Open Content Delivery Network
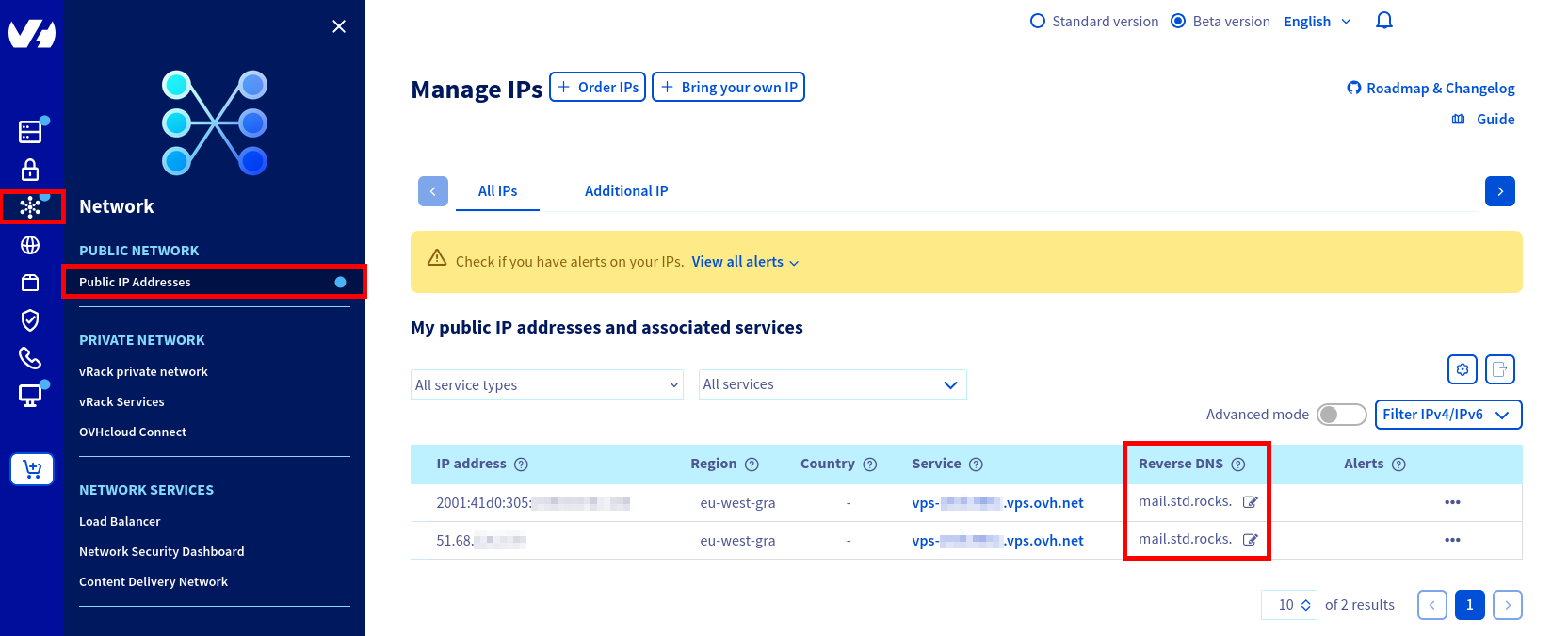Viewport: 1568px width, 636px height. [x=154, y=582]
